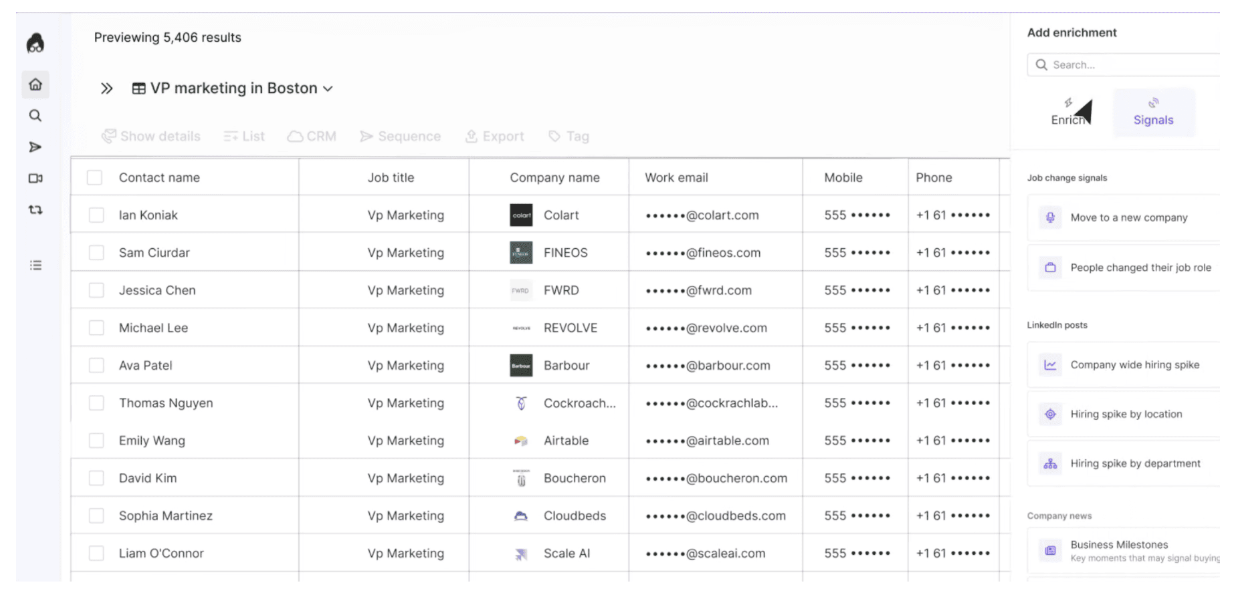Click the List toolbar button
Viewport: 1254px width, 604px height.
244,136
